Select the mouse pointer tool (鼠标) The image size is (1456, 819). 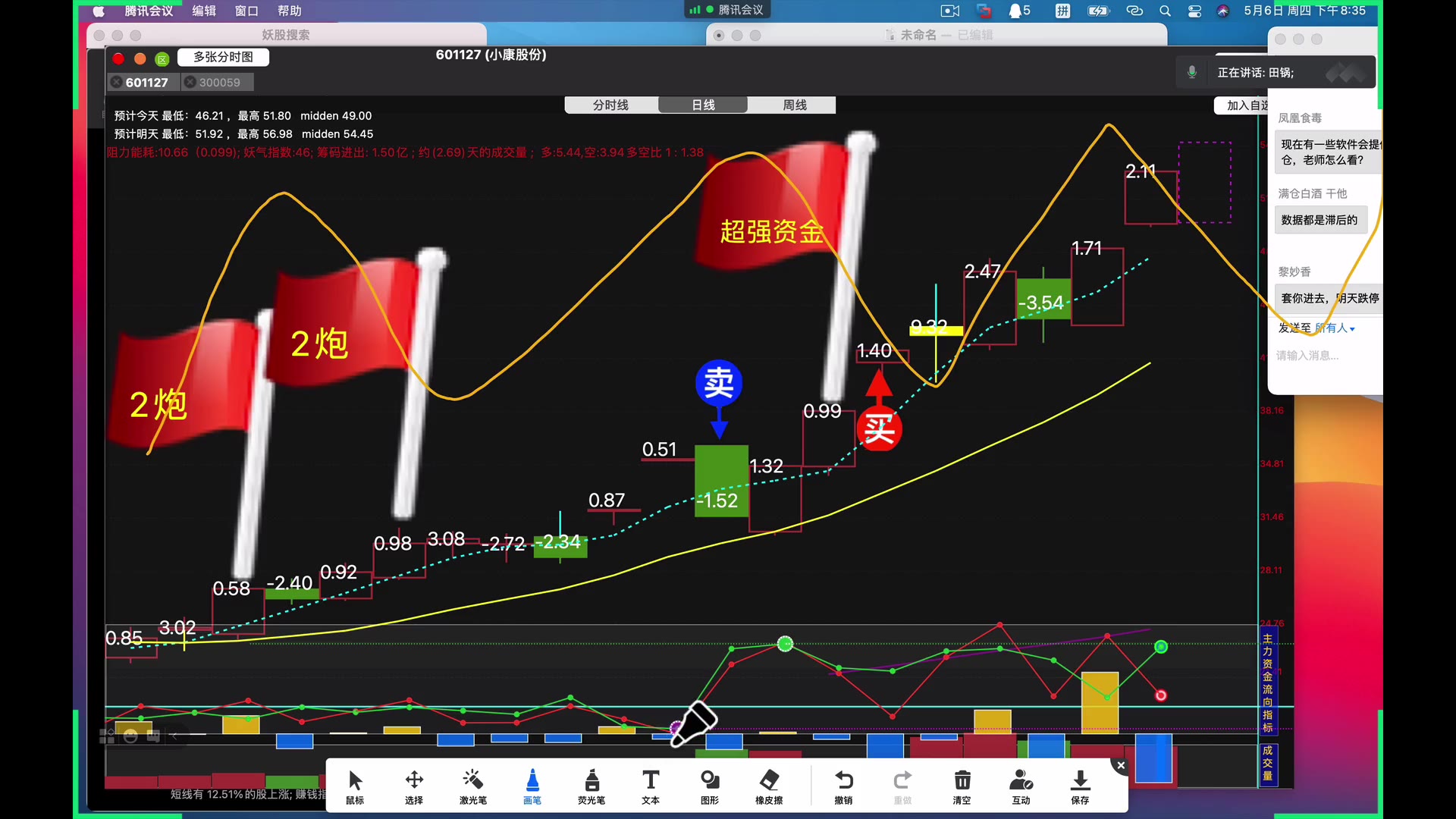355,786
